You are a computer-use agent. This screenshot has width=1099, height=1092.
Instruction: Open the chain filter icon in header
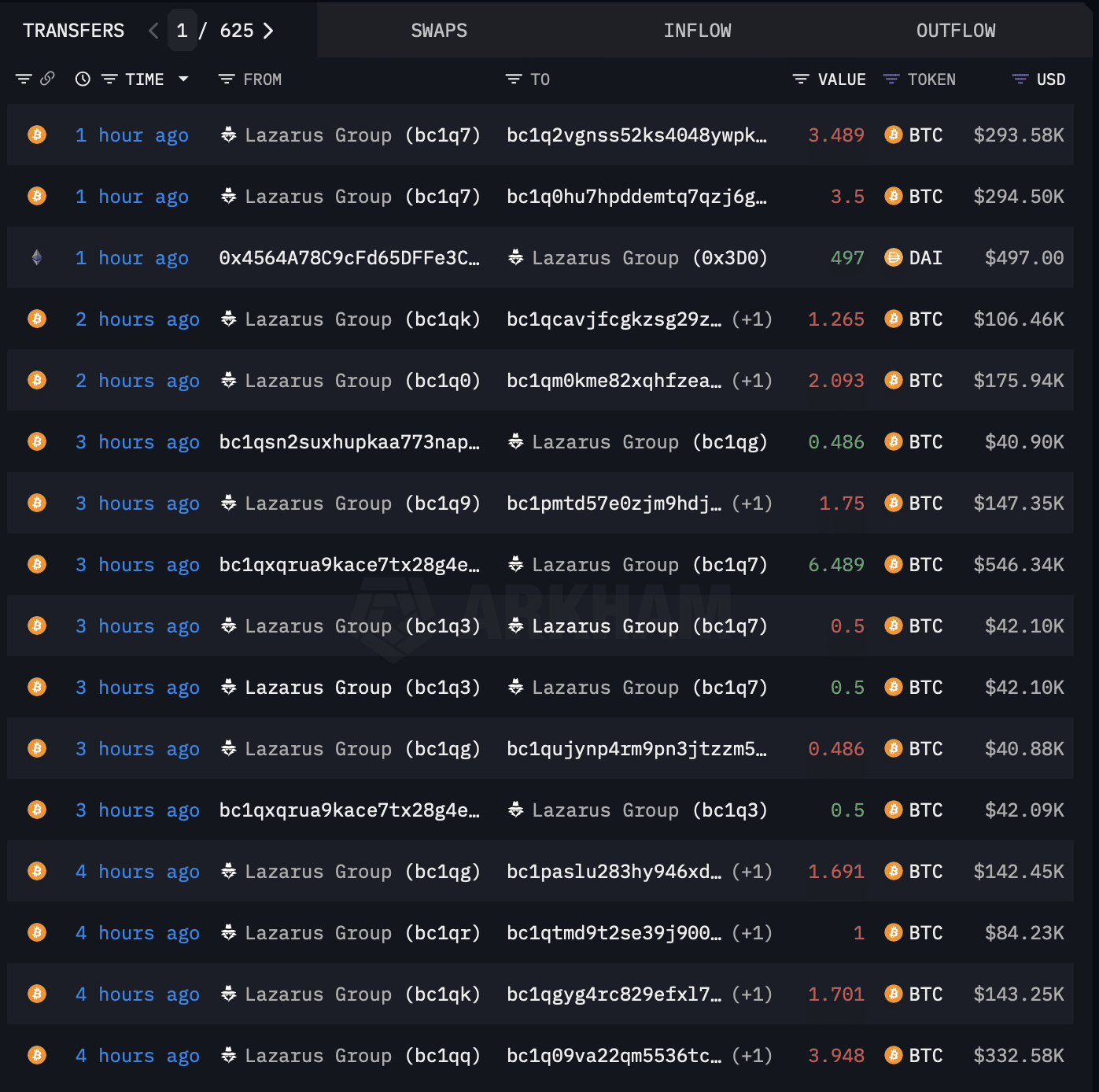24,79
